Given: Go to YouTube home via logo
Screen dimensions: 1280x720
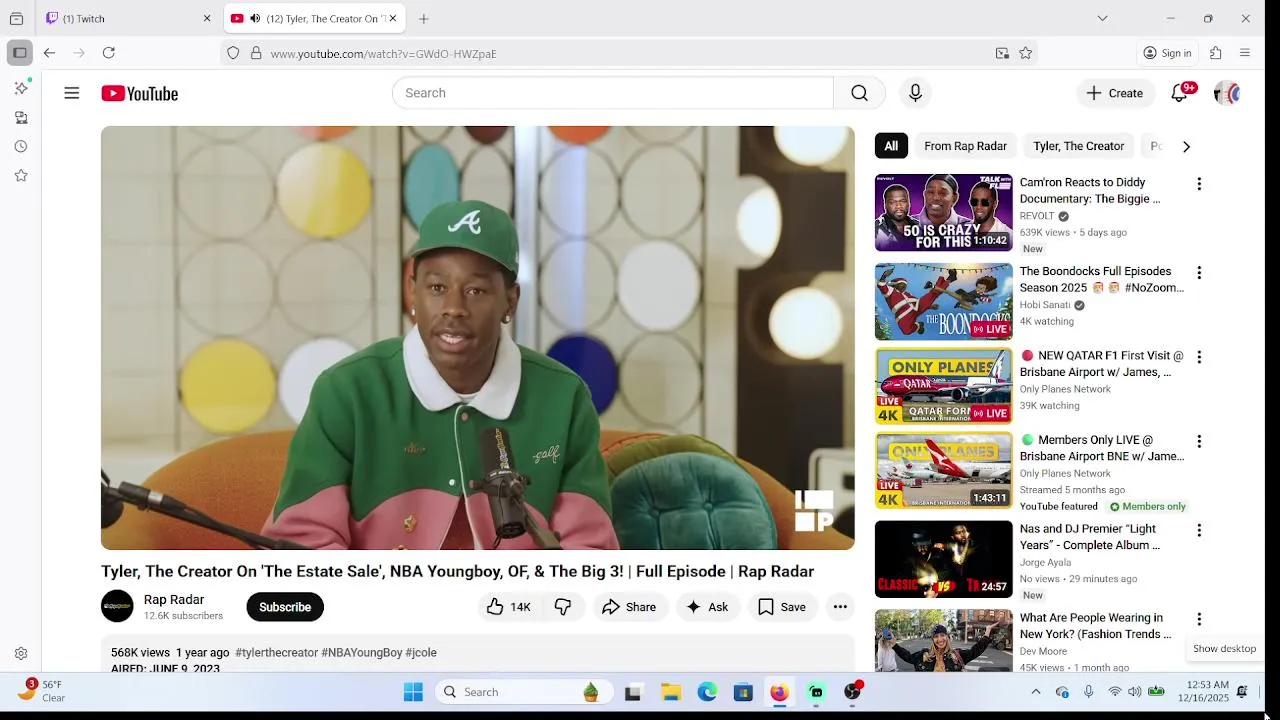Looking at the screenshot, I should (x=139, y=93).
